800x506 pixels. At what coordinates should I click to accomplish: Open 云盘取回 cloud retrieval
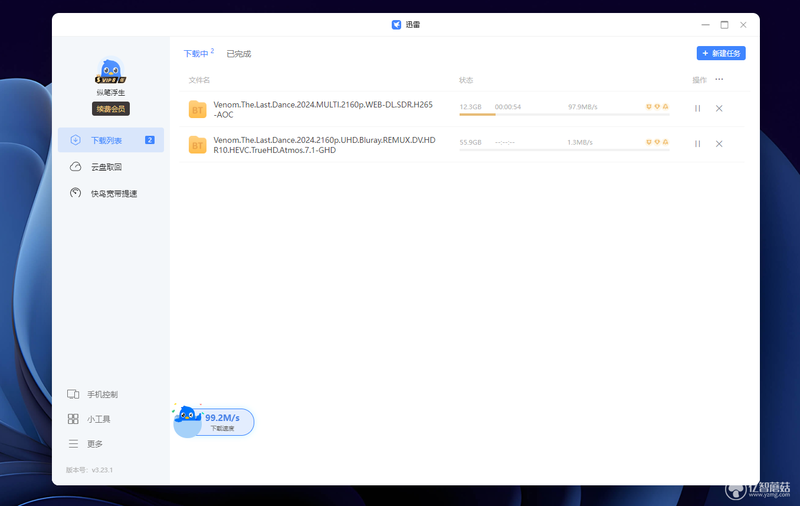click(x=106, y=167)
